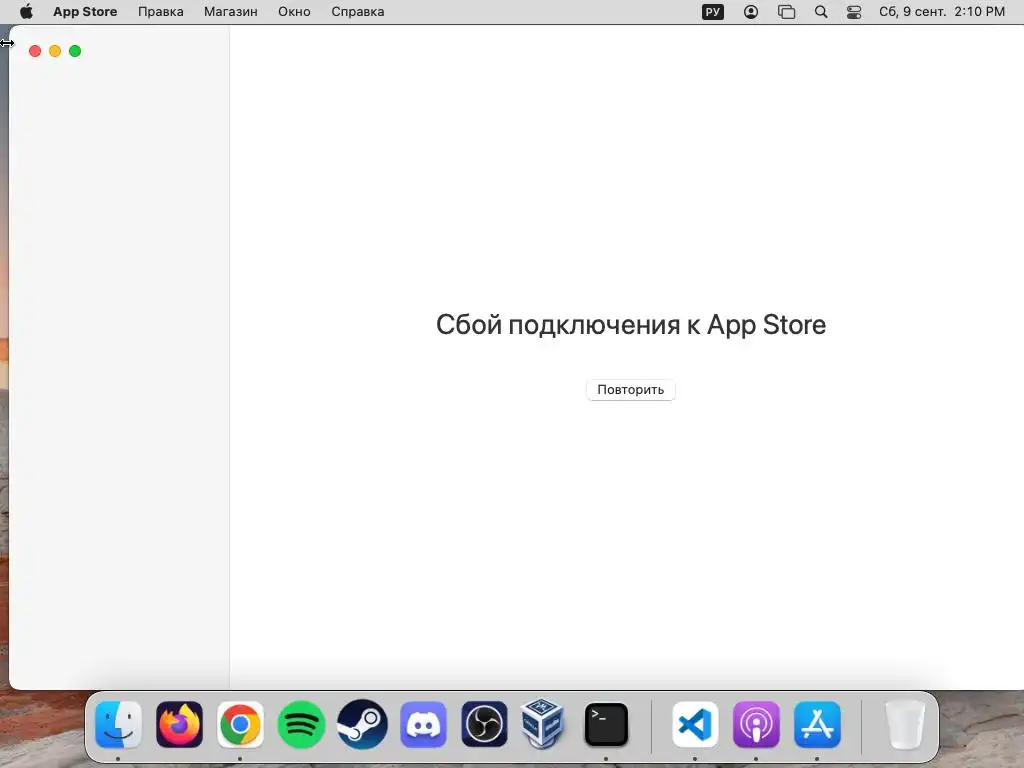Click the Сбой подключения к App Store message
Viewport: 1024px width, 768px height.
(631, 325)
